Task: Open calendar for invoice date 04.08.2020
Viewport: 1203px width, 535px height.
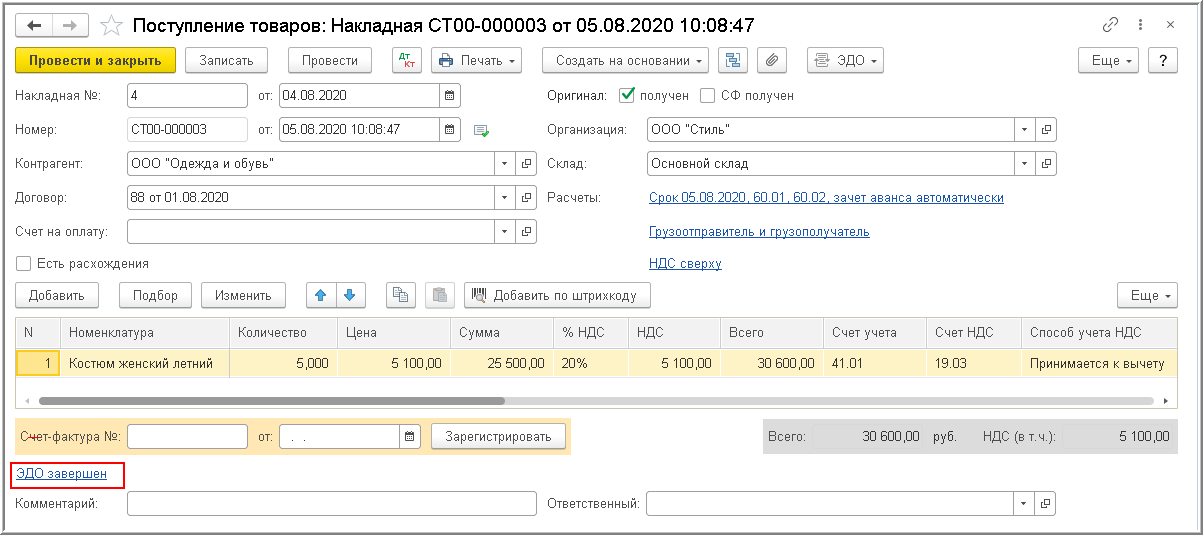Action: 450,95
